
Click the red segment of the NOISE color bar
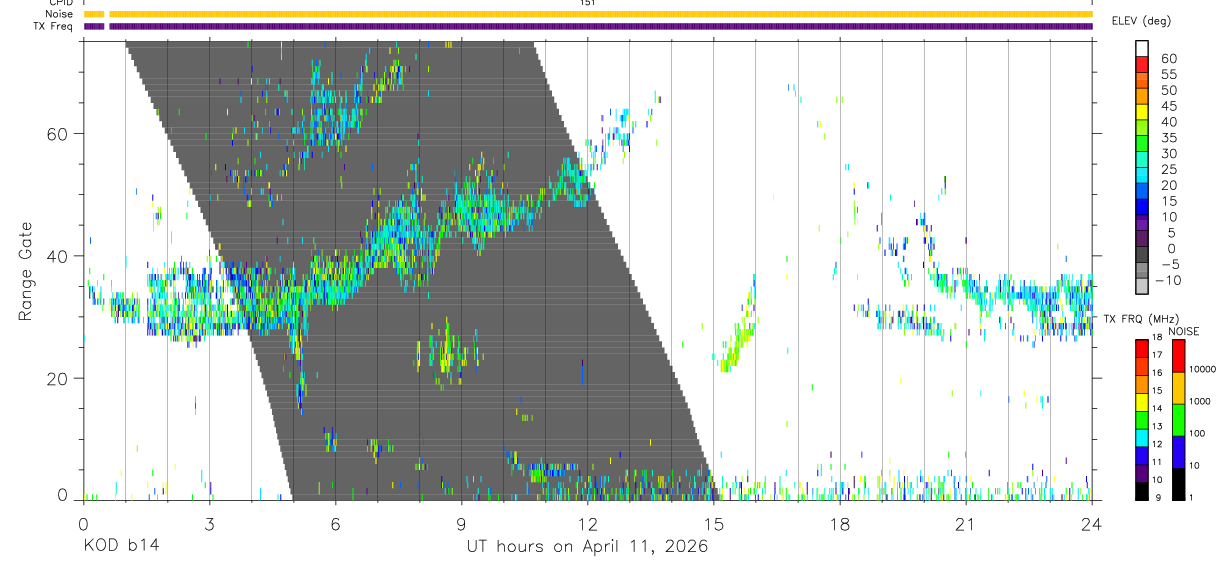click(1178, 356)
